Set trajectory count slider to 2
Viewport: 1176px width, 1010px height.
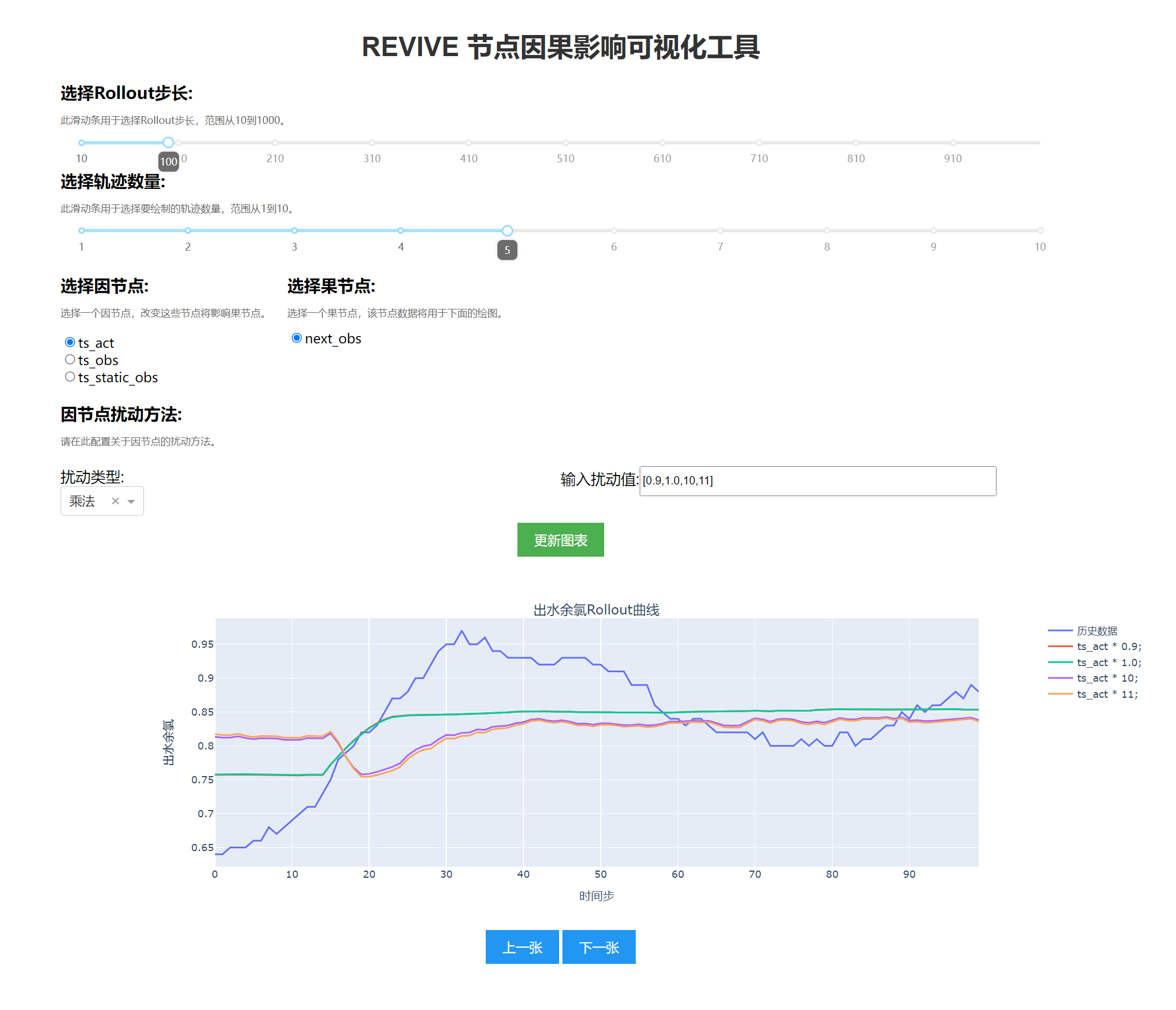(x=188, y=231)
